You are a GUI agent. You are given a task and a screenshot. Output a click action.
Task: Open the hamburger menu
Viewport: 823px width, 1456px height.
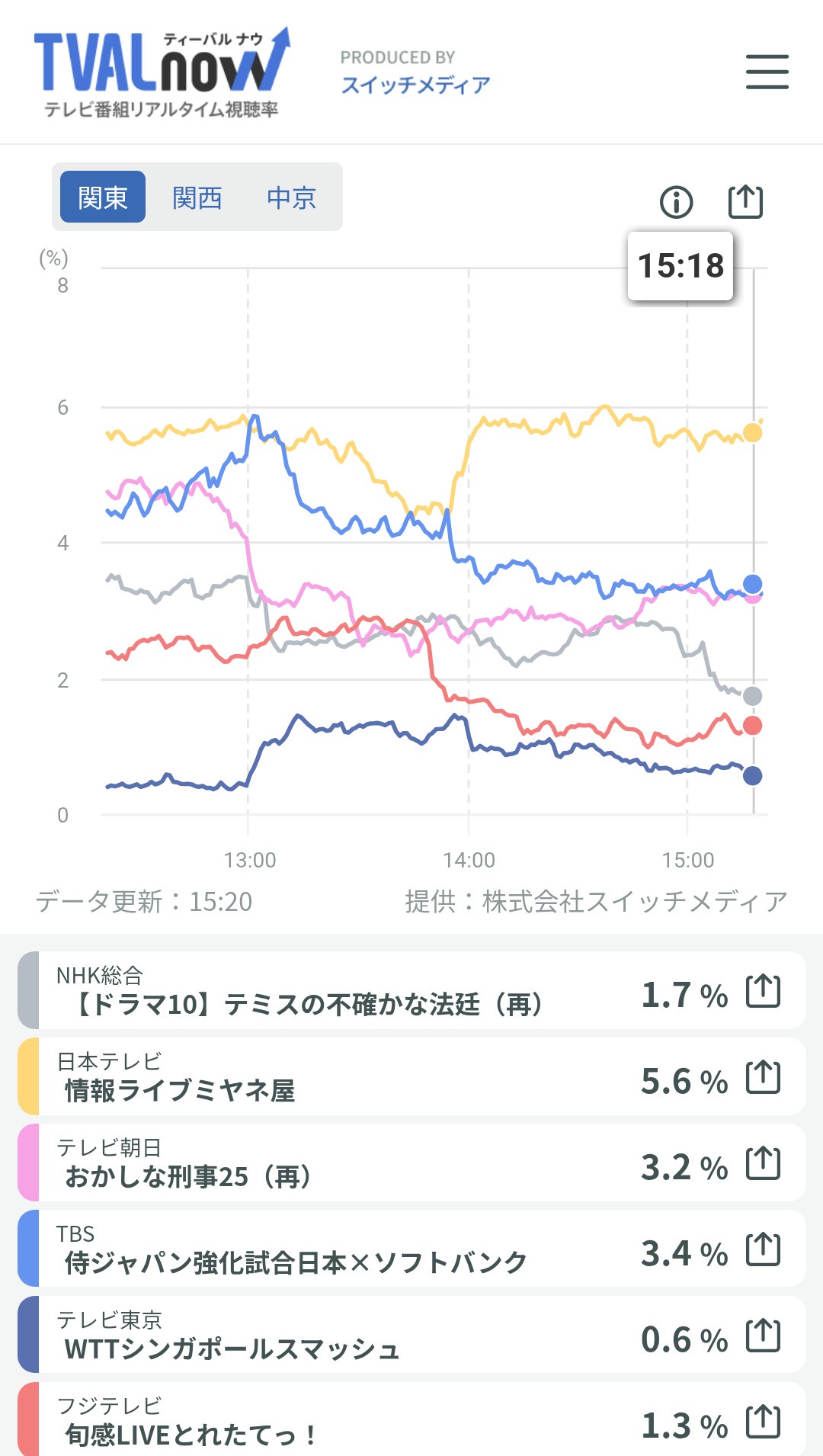(767, 72)
